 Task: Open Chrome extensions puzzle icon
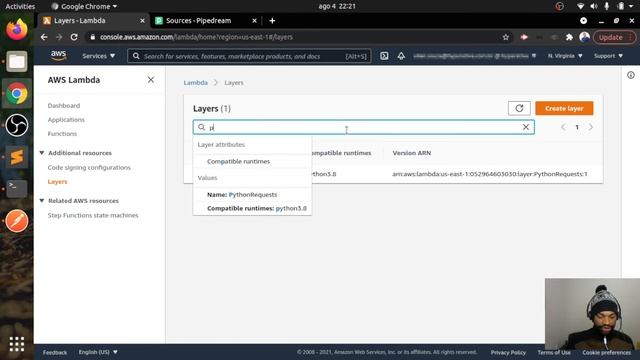pyautogui.click(x=569, y=37)
